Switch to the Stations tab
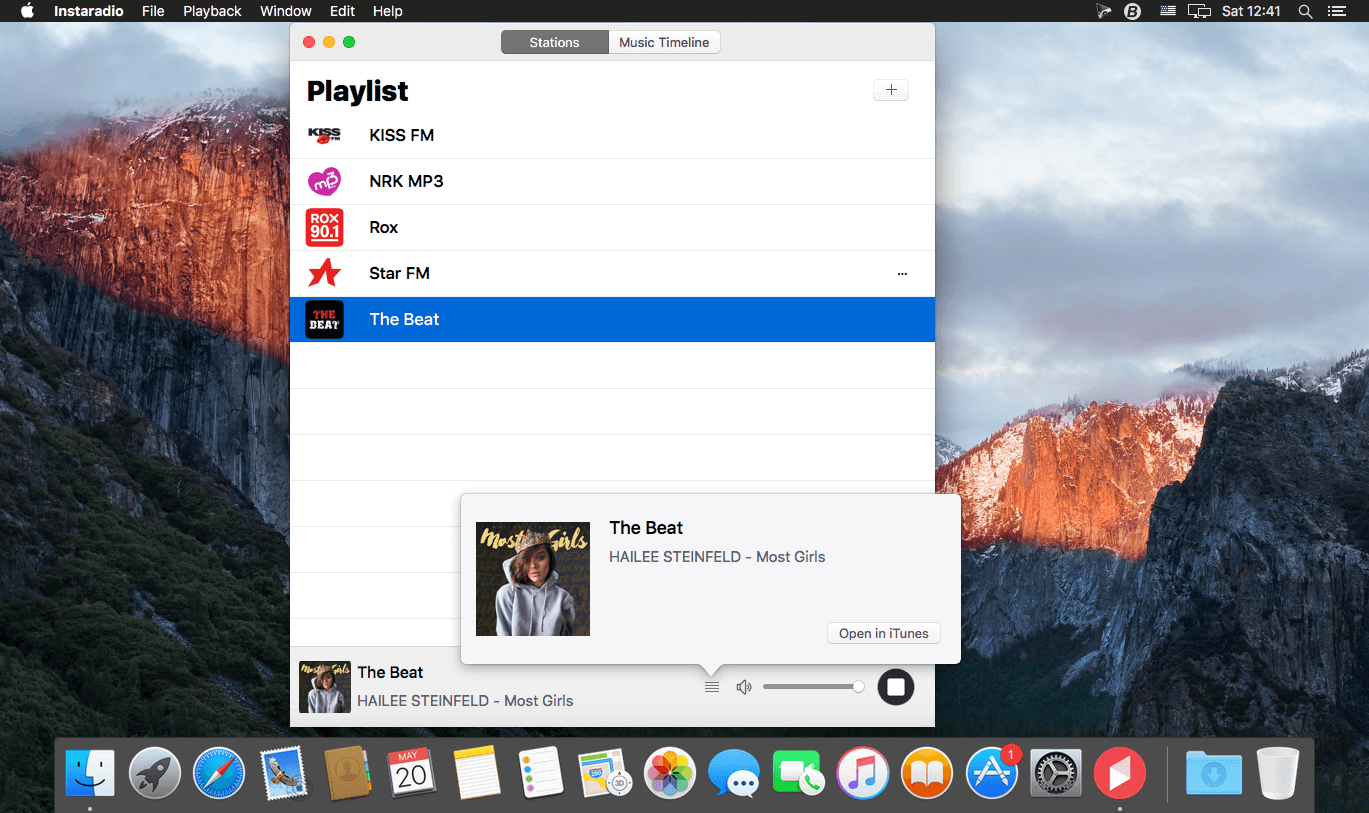This screenshot has height=813, width=1369. point(554,42)
